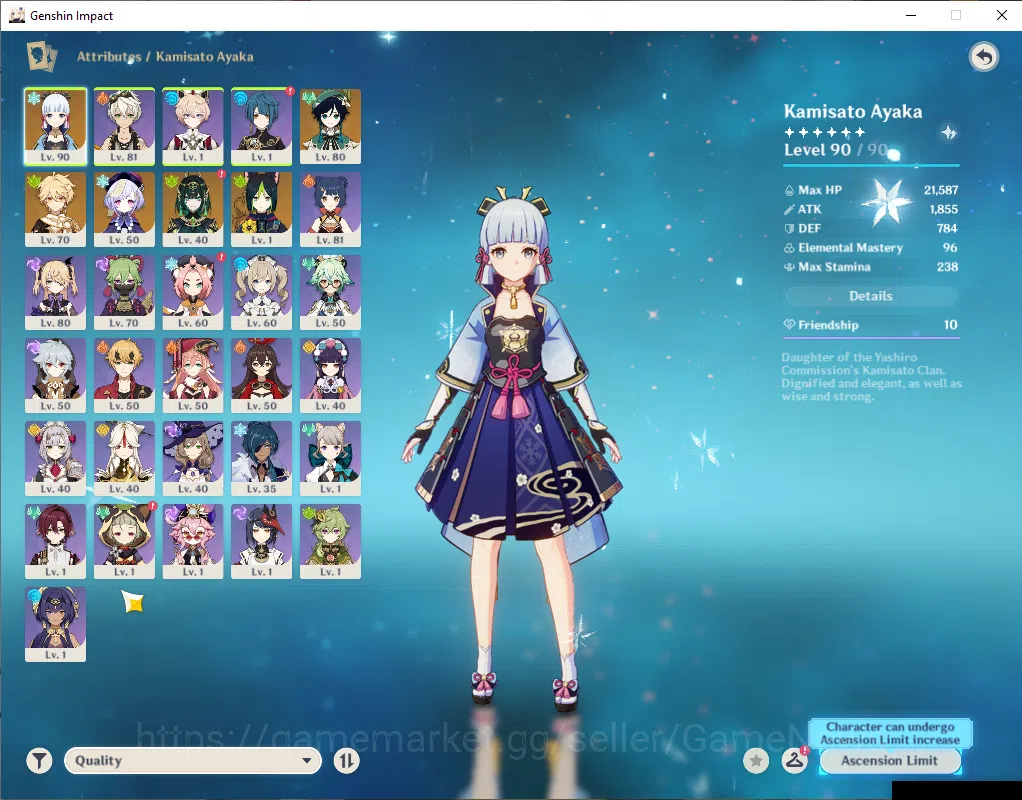Select the blond Traveler Lv. 70 portrait
Screen dimensions: 1022x800
coord(55,209)
